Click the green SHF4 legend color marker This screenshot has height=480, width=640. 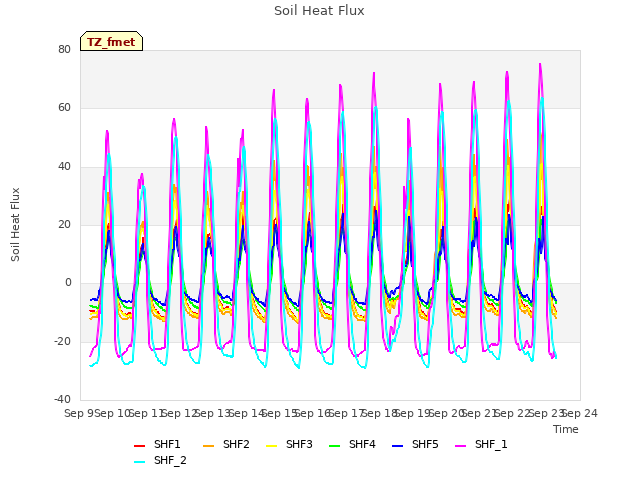click(x=335, y=446)
